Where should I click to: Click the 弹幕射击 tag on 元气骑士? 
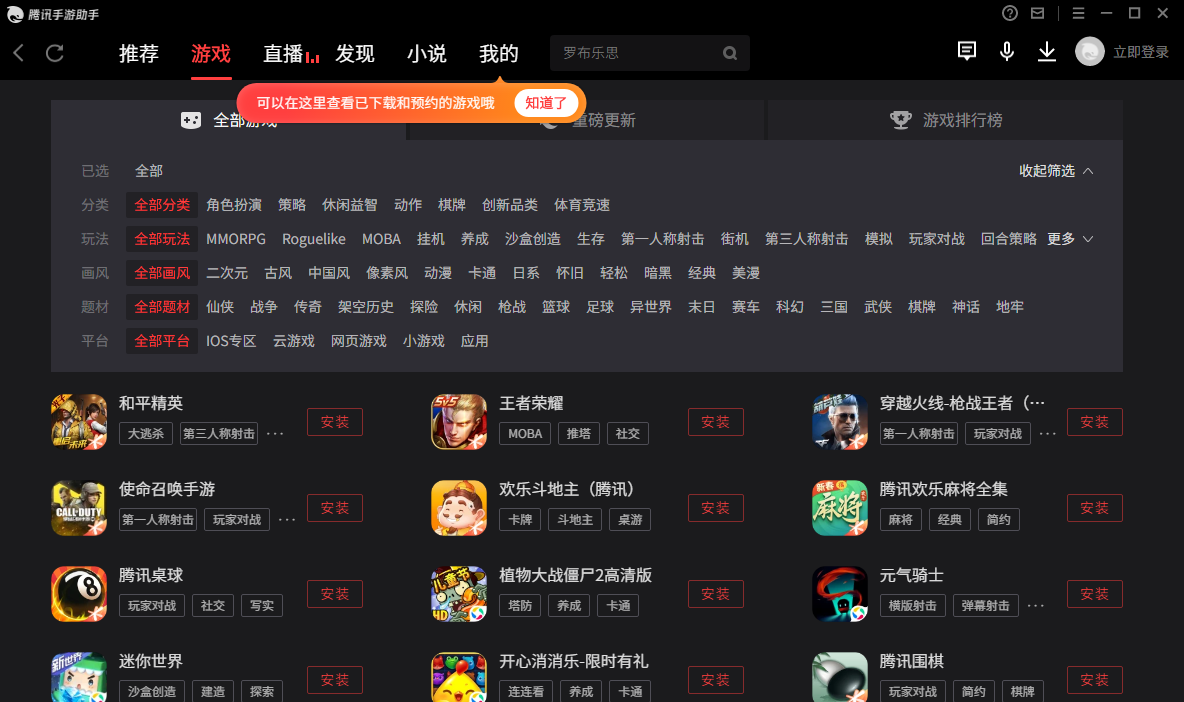[x=985, y=605]
